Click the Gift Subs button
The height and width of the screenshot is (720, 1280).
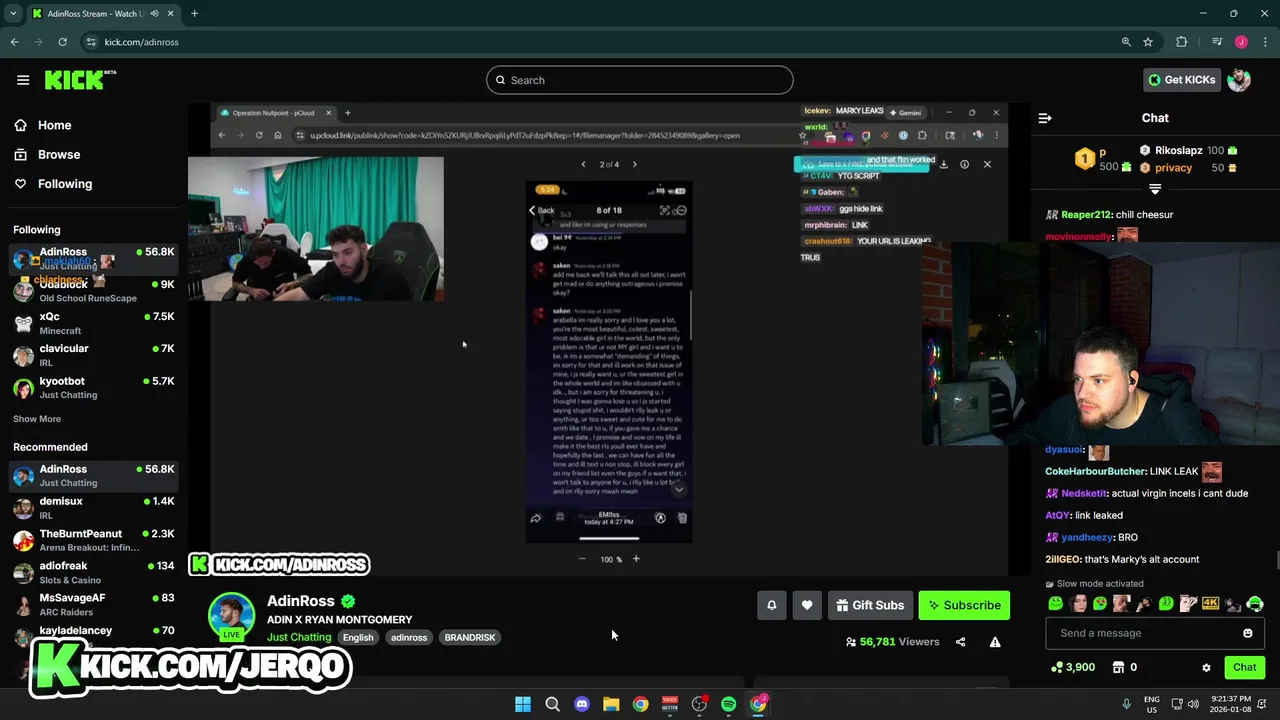(870, 605)
